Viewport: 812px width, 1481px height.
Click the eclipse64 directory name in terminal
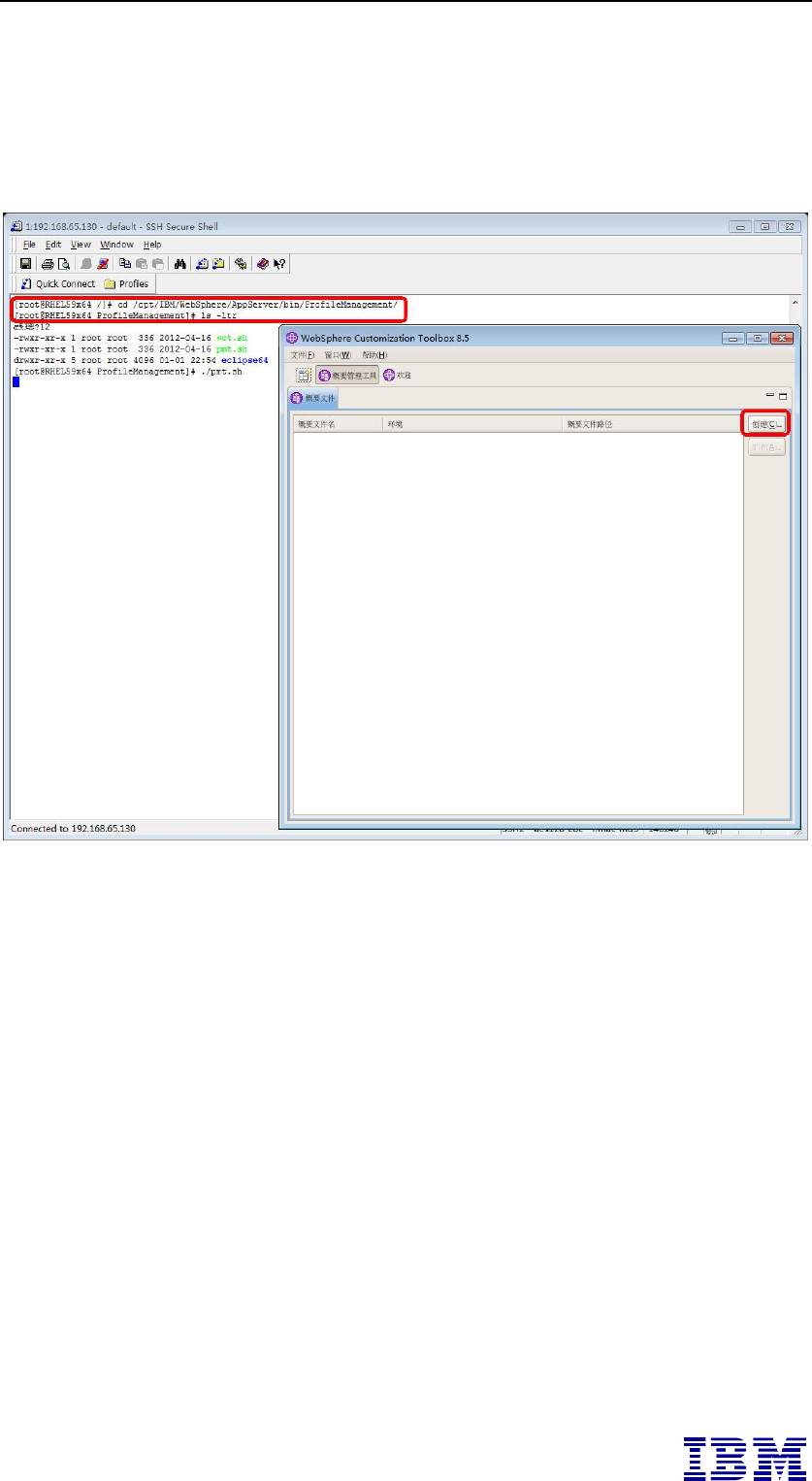(244, 358)
